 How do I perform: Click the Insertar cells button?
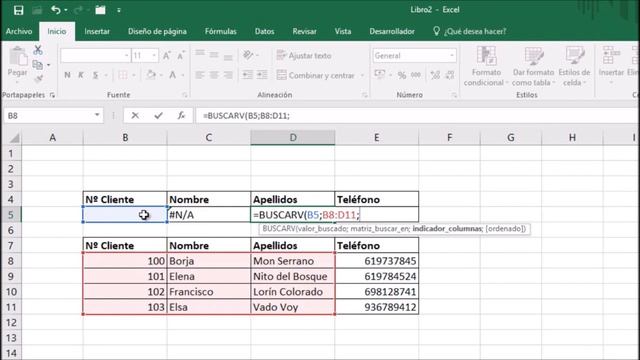coord(611,65)
